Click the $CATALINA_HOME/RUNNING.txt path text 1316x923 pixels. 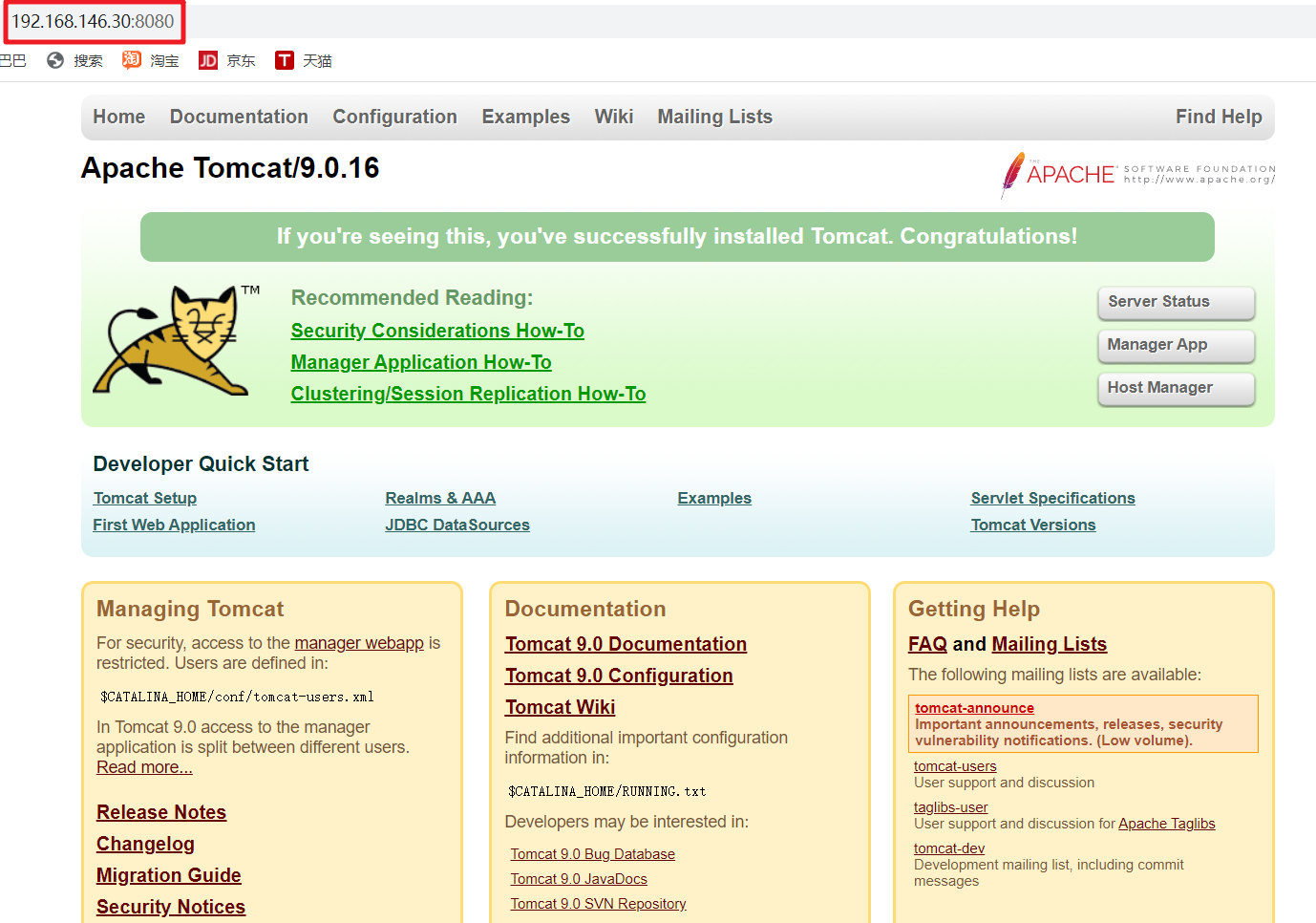pos(606,791)
